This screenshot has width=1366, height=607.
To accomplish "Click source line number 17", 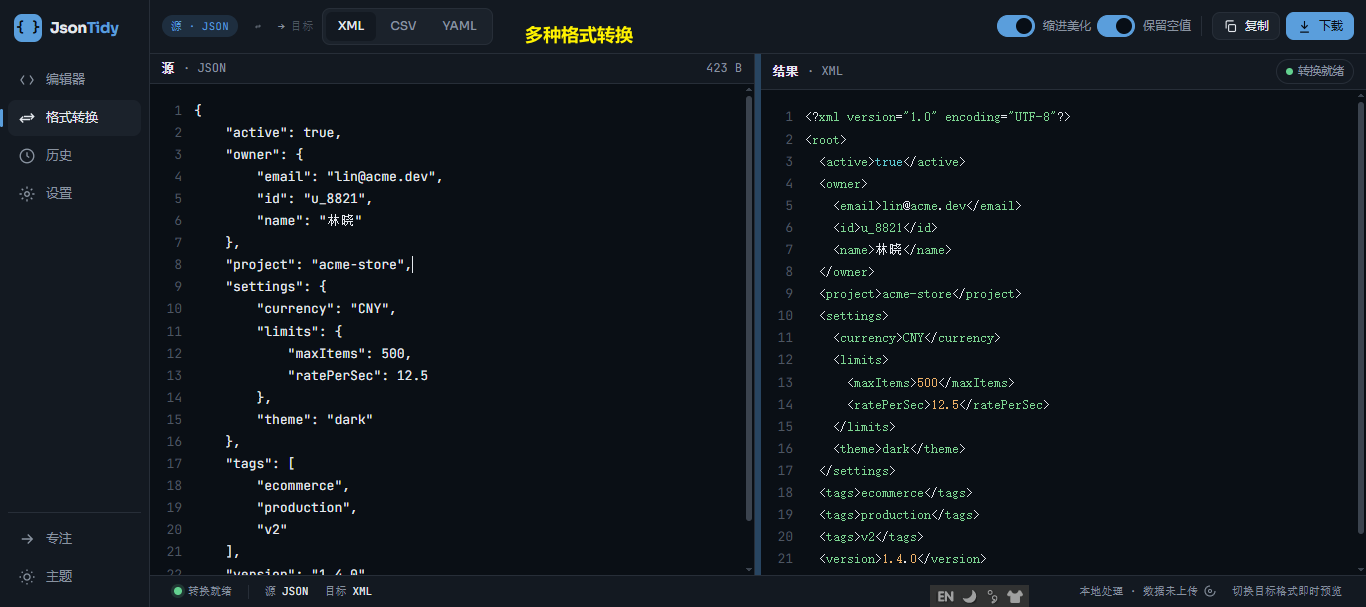I will pos(175,464).
